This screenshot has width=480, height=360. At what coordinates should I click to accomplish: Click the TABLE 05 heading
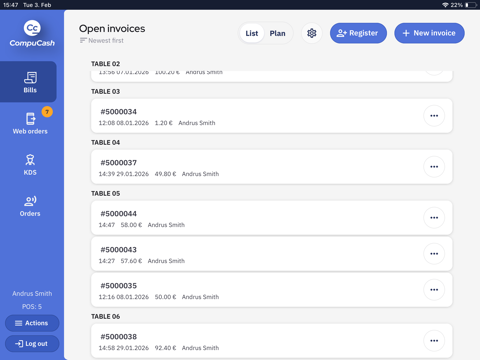(x=105, y=193)
